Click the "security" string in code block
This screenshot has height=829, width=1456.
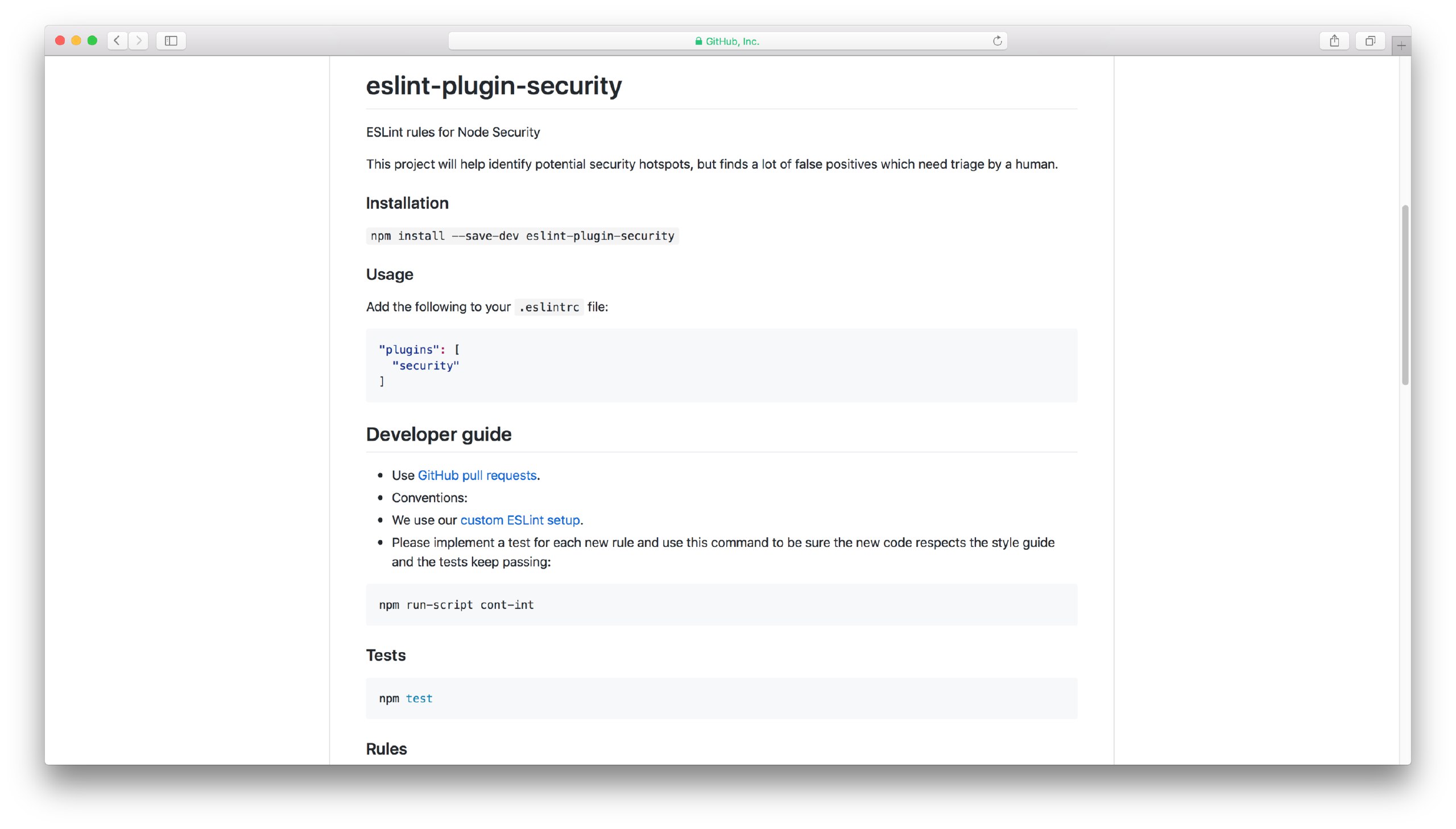tap(425, 366)
